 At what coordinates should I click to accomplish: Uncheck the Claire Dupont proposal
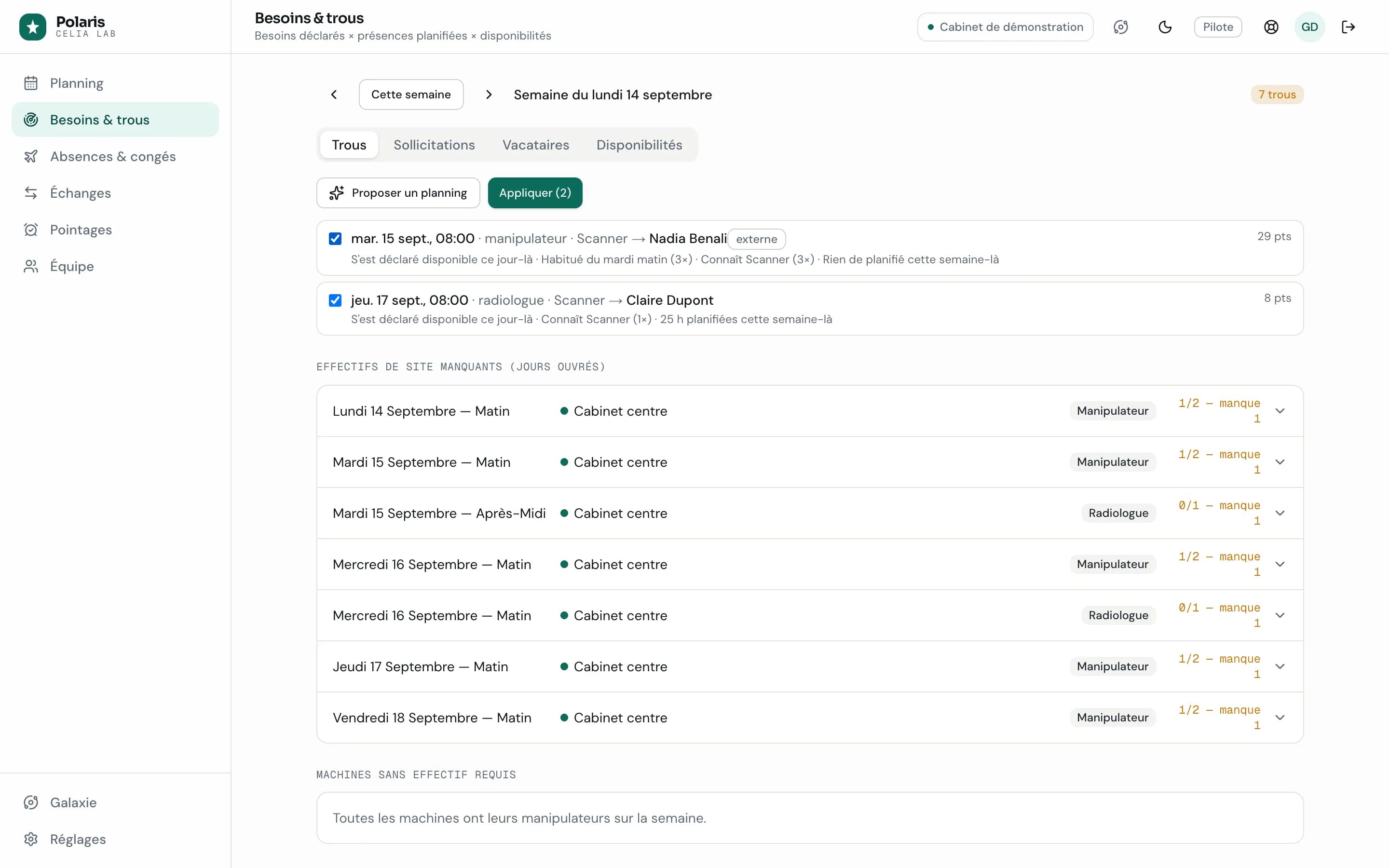pyautogui.click(x=335, y=300)
